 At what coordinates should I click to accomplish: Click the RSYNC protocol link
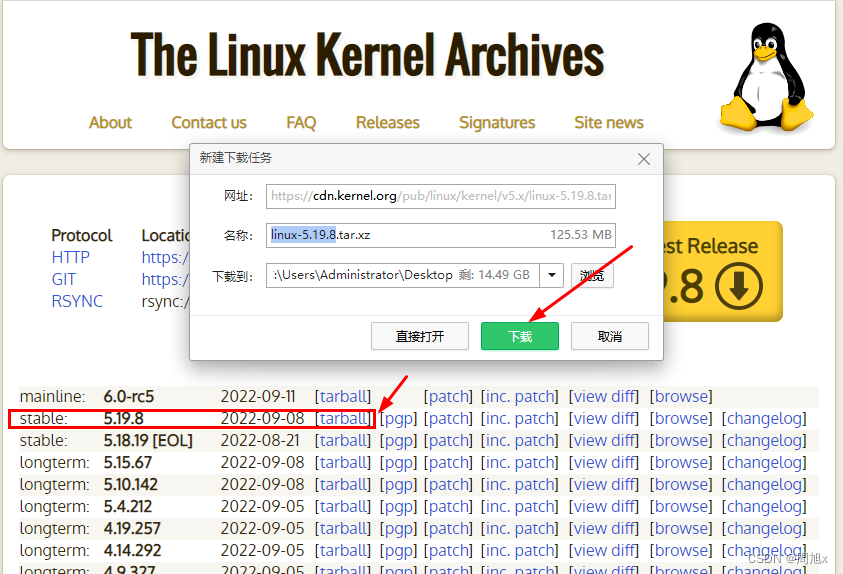77,302
